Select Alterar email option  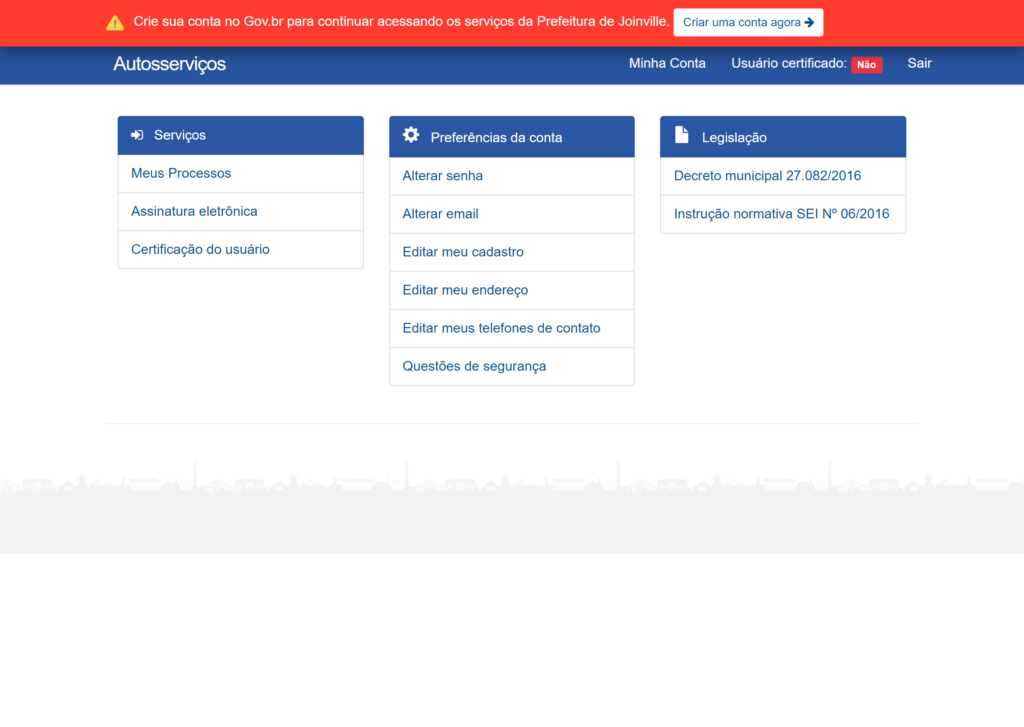(x=440, y=214)
